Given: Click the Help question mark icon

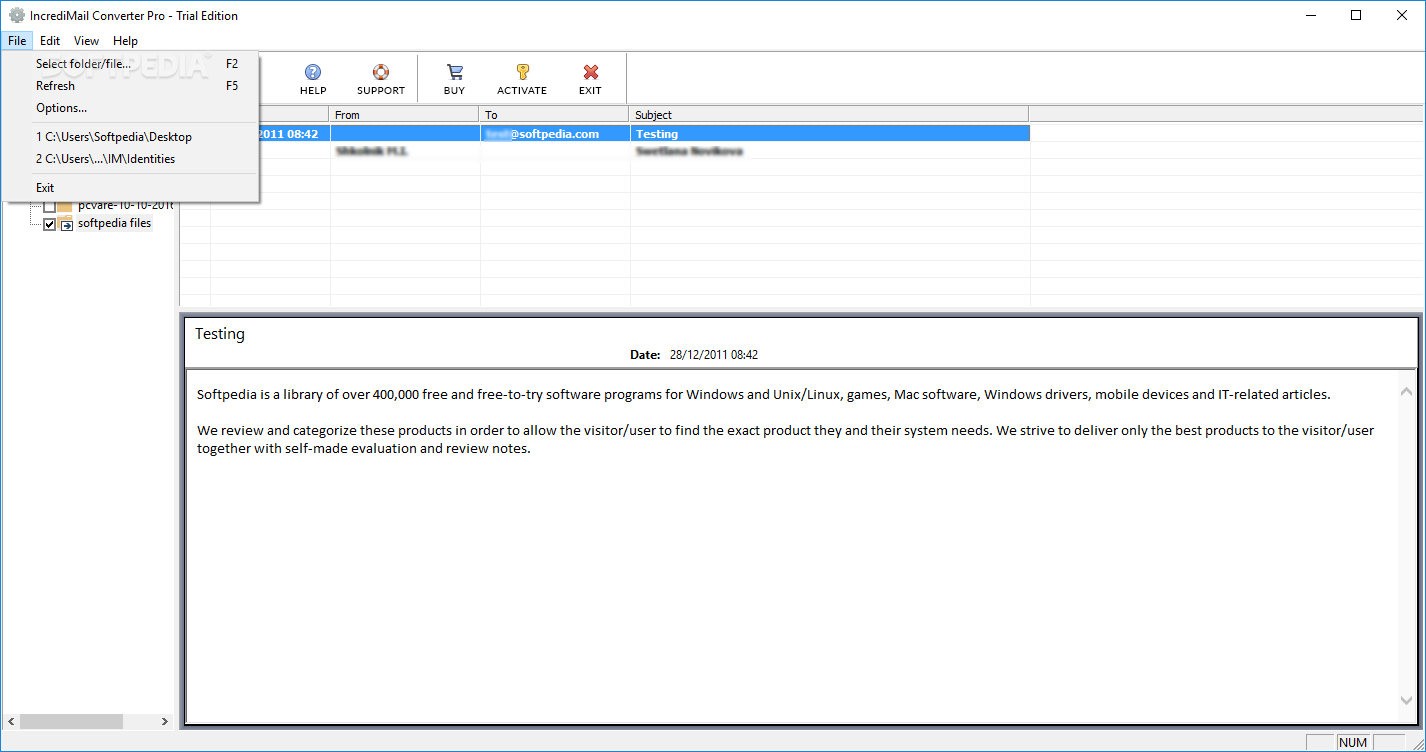Looking at the screenshot, I should pos(313,72).
